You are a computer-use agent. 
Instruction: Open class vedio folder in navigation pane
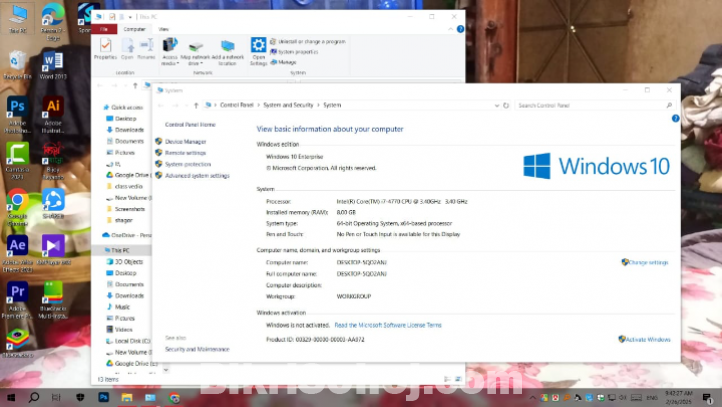tap(124, 186)
